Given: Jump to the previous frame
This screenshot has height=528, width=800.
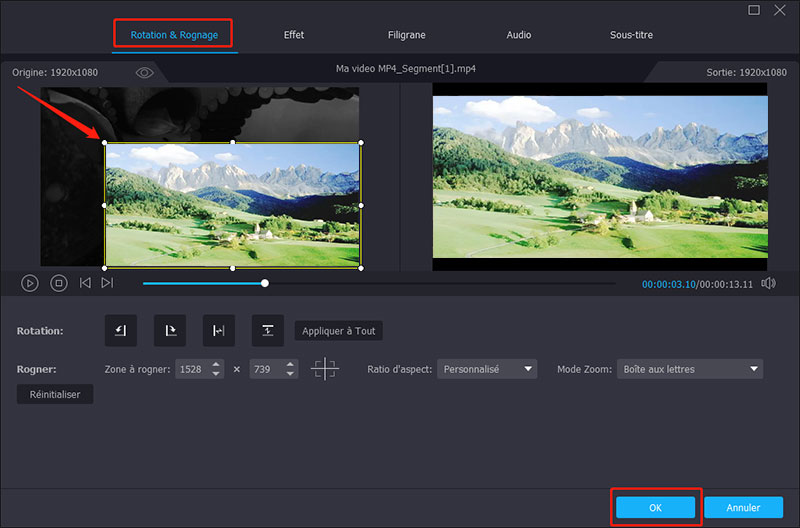Looking at the screenshot, I should [x=85, y=283].
